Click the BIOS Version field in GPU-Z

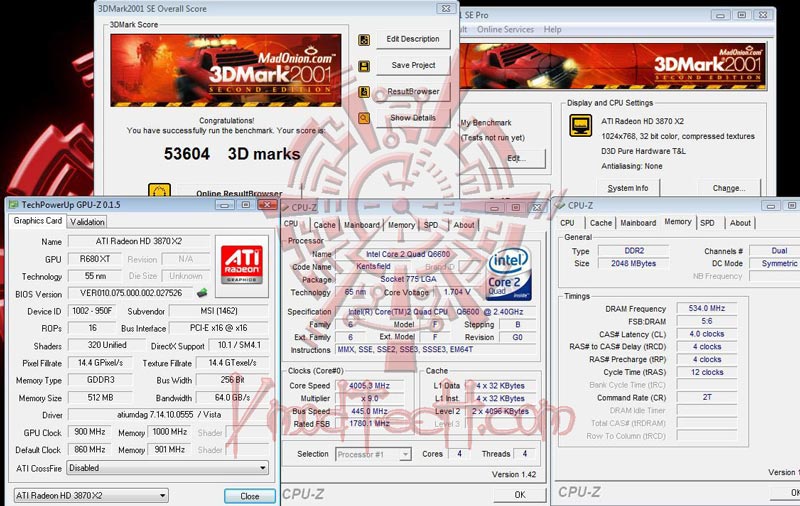131,293
